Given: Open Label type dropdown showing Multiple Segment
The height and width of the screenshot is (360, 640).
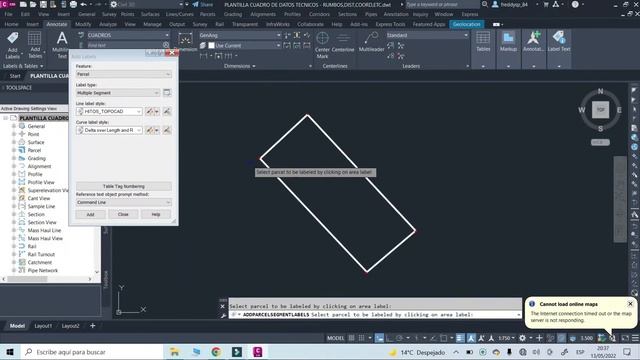Looking at the screenshot, I should pos(118,93).
